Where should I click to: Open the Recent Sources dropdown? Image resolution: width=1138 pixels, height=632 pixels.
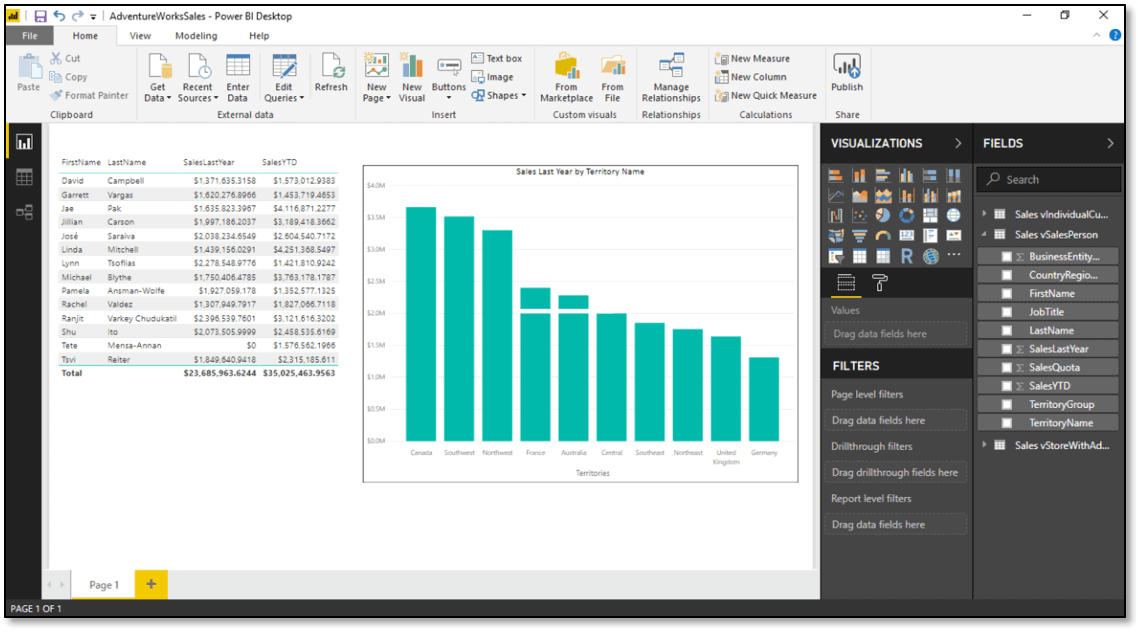(197, 78)
